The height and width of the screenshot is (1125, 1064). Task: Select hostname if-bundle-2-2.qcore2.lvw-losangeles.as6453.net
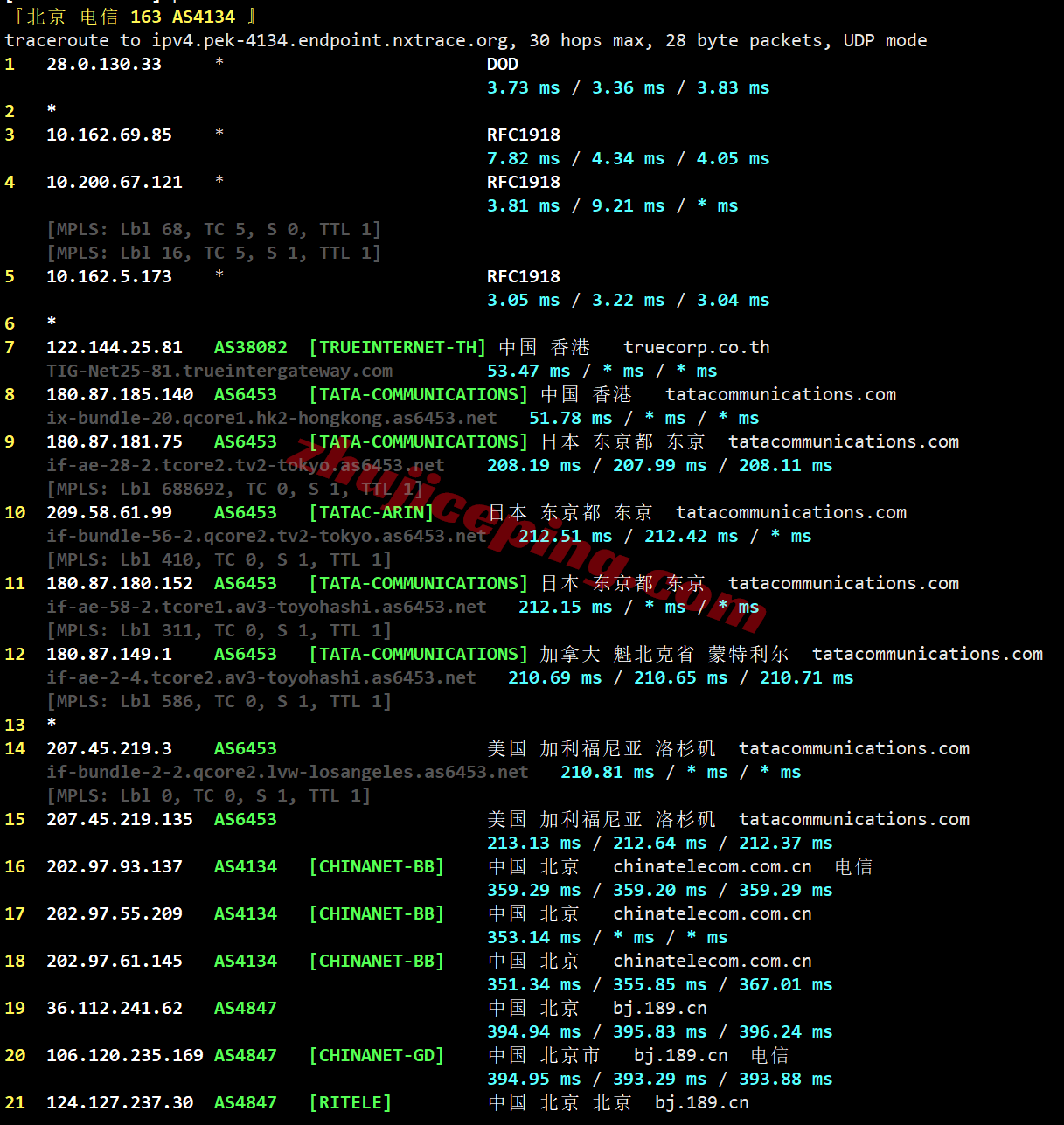(288, 772)
